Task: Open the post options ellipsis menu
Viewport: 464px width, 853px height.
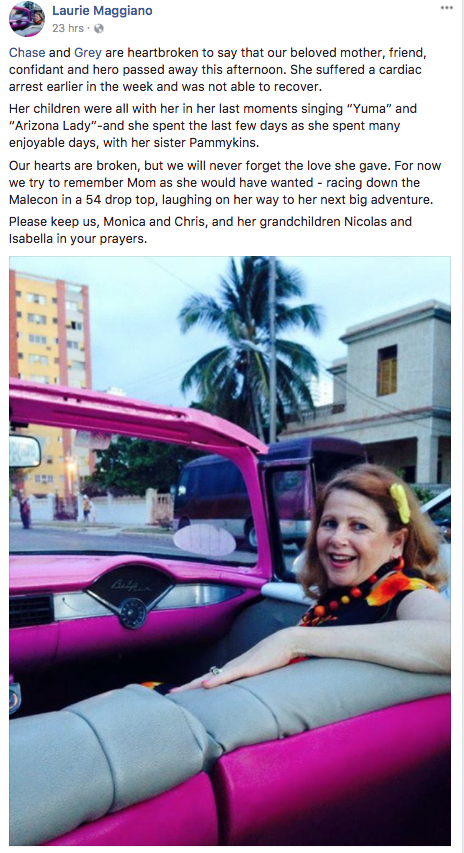Action: point(447,8)
